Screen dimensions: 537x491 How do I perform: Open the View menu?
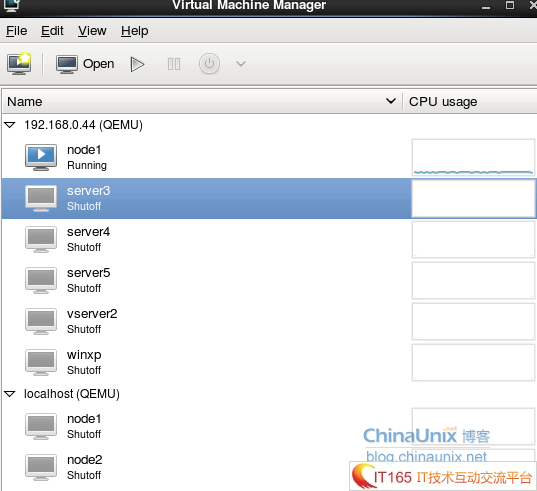[x=92, y=31]
